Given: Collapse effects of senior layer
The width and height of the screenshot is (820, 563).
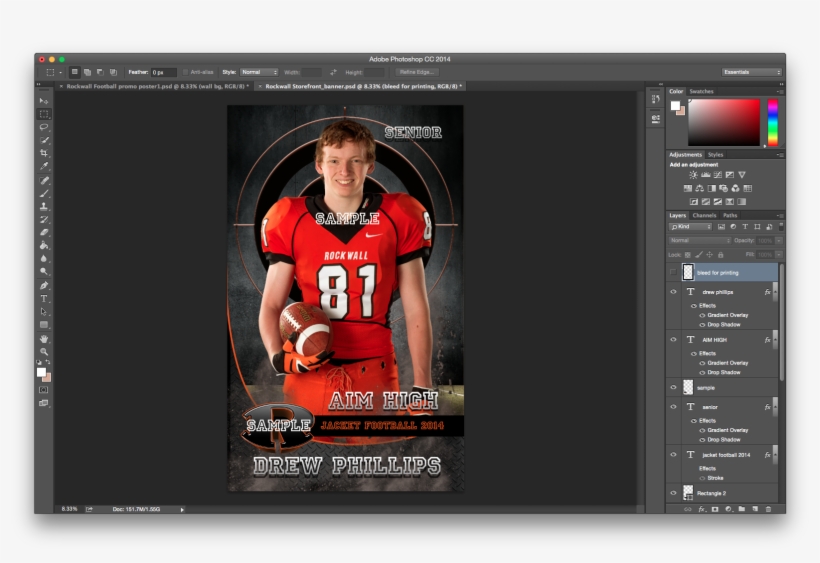Looking at the screenshot, I should (x=775, y=407).
